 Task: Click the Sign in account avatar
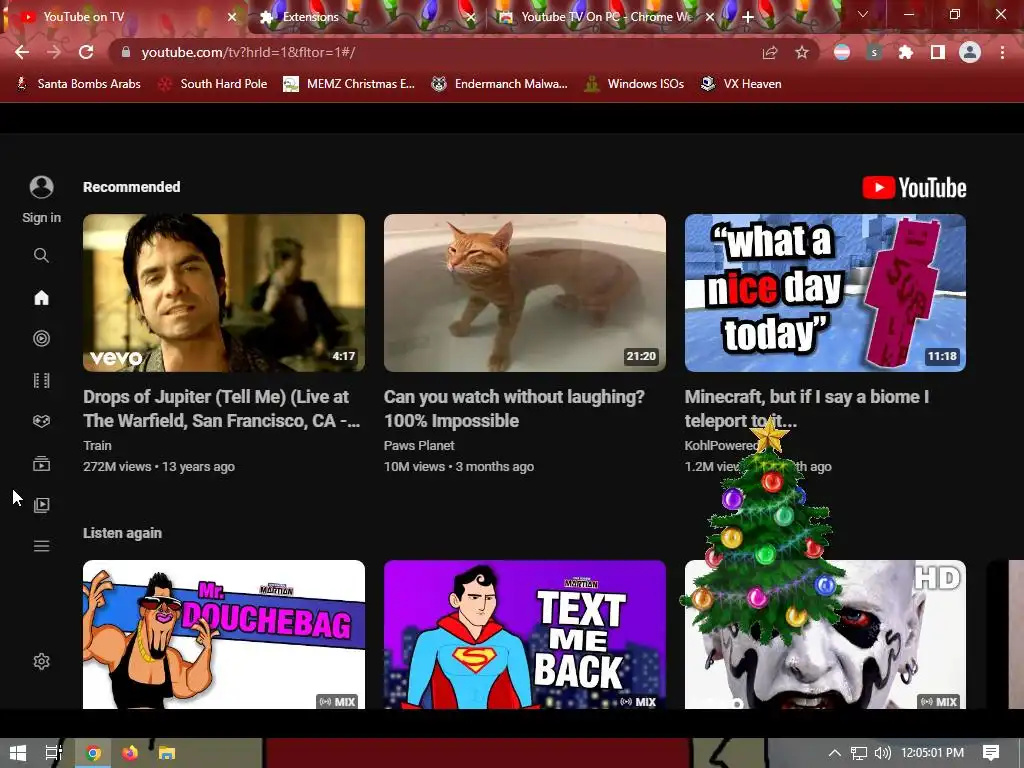[41, 187]
